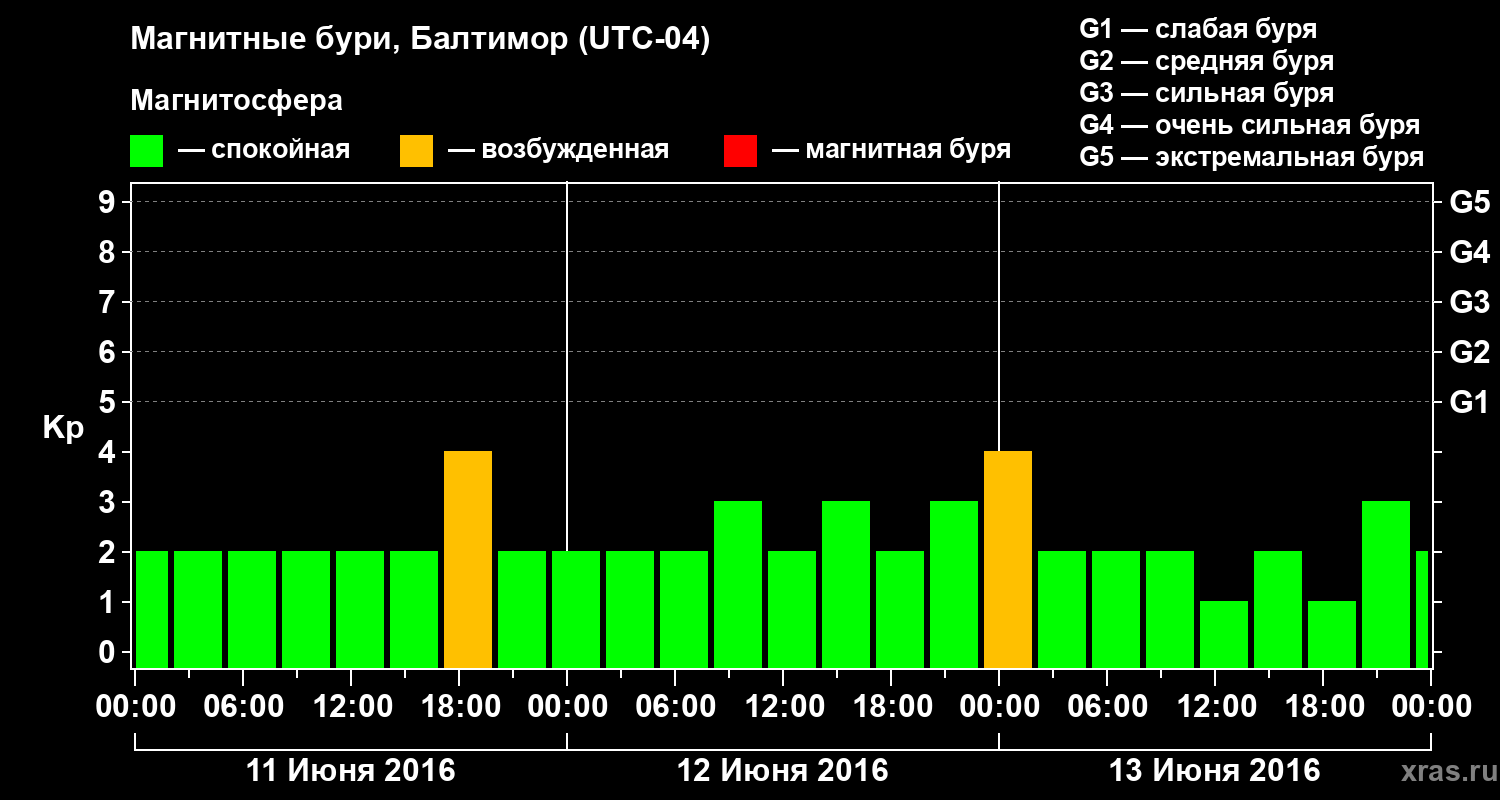The height and width of the screenshot is (800, 1500).
Task: Click the '18:00' time label for 11 Июня
Action: pos(459,707)
